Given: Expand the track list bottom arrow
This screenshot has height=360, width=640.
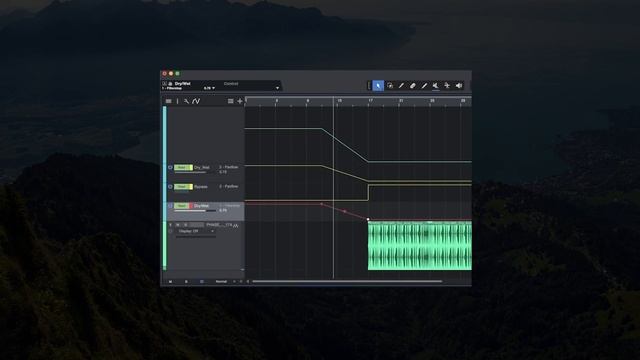Looking at the screenshot, I should 242,270.
